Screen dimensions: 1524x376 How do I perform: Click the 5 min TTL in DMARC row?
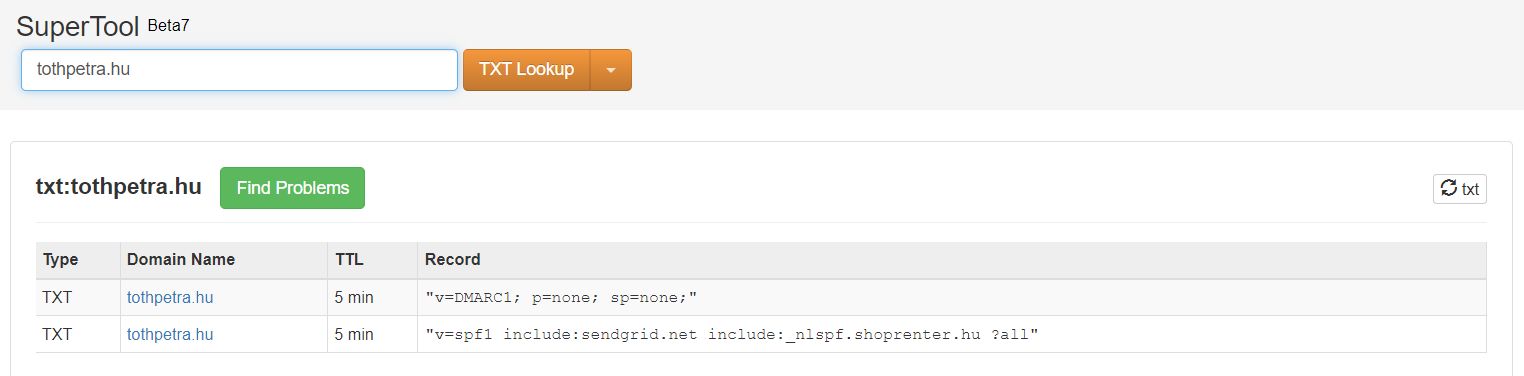(354, 298)
